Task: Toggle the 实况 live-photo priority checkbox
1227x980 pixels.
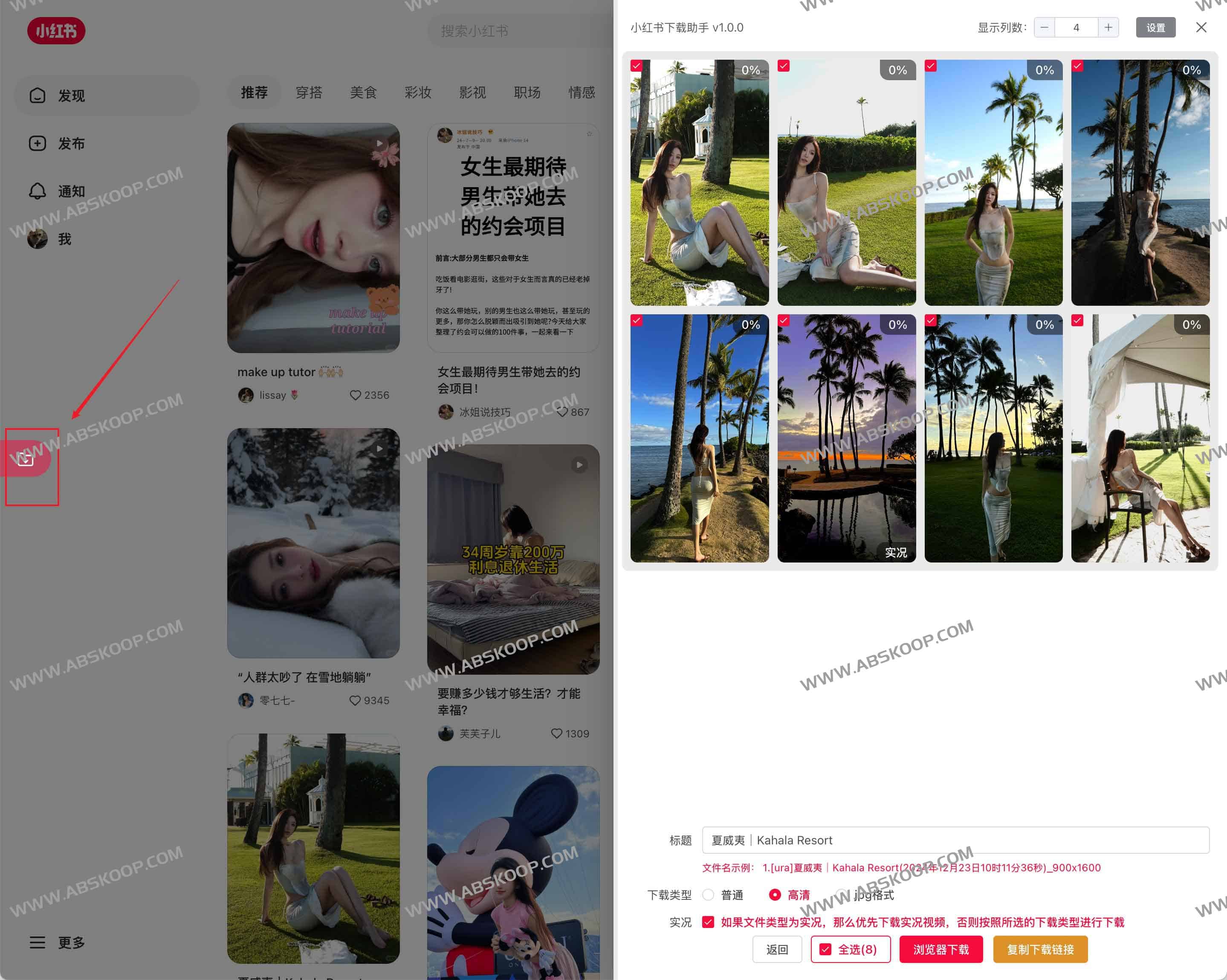Action: click(x=708, y=922)
